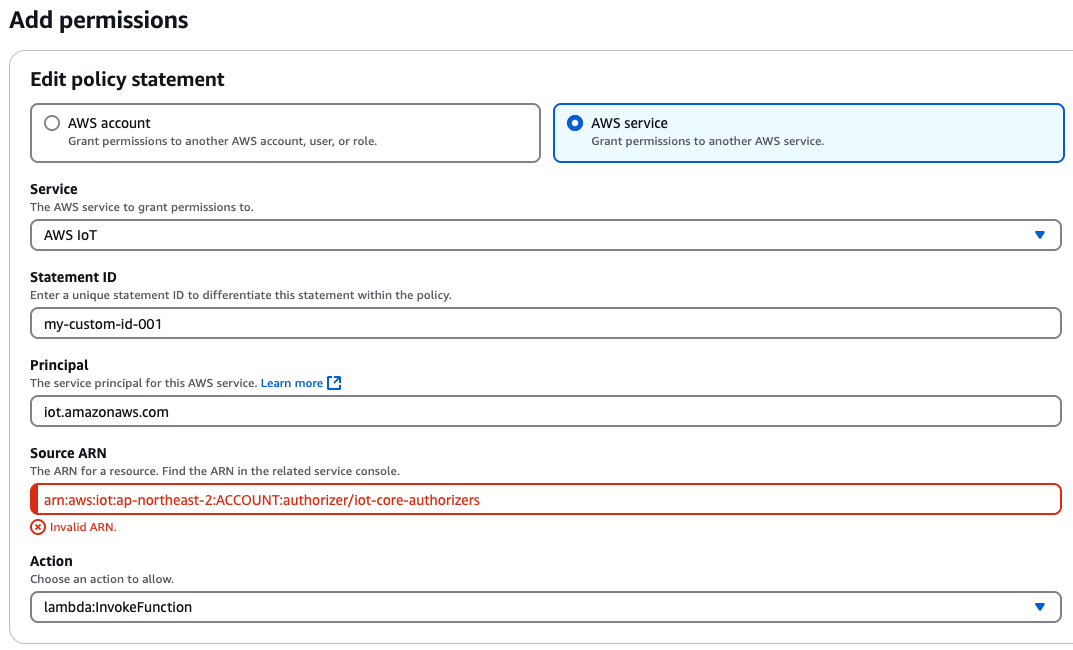1073x650 pixels.
Task: Focus the Principal field iot.amazonaws.com
Action: click(x=545, y=412)
